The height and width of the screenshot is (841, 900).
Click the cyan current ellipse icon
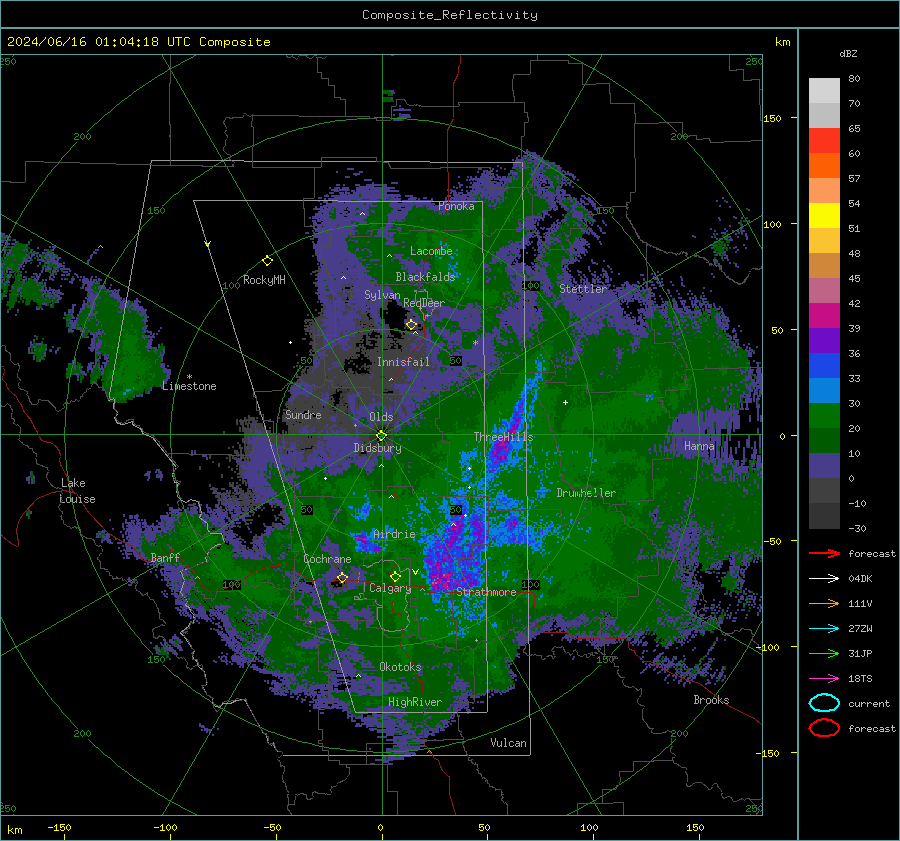click(x=824, y=703)
